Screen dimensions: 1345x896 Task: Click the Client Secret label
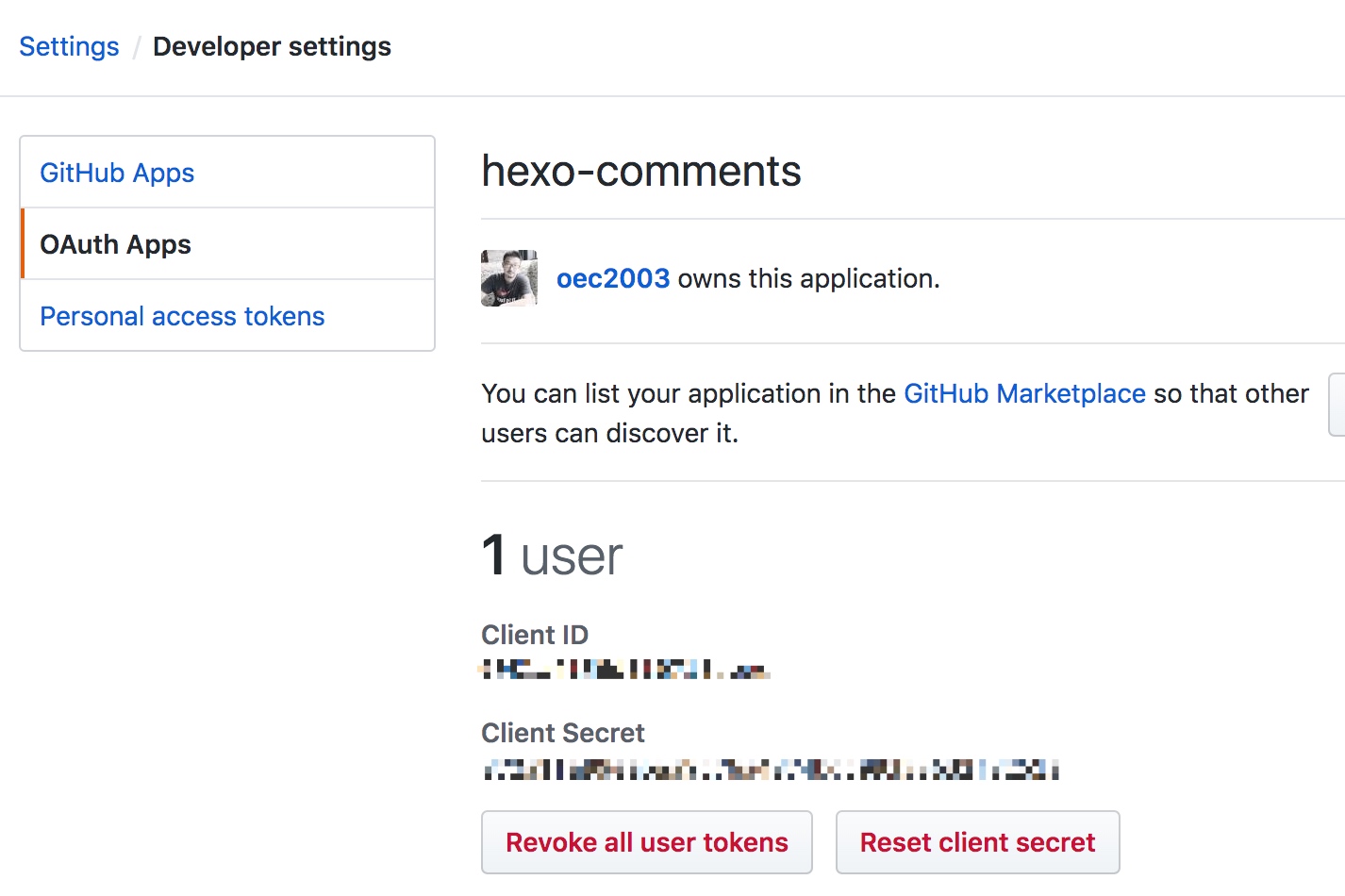pos(563,733)
